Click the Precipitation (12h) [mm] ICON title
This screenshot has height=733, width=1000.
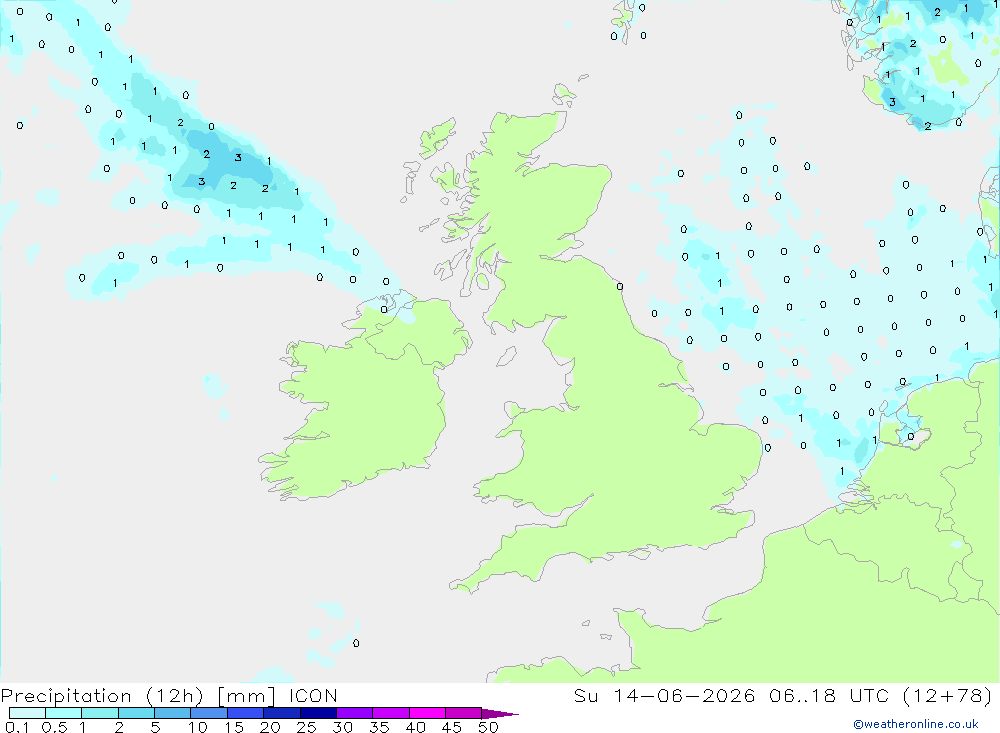point(169,696)
